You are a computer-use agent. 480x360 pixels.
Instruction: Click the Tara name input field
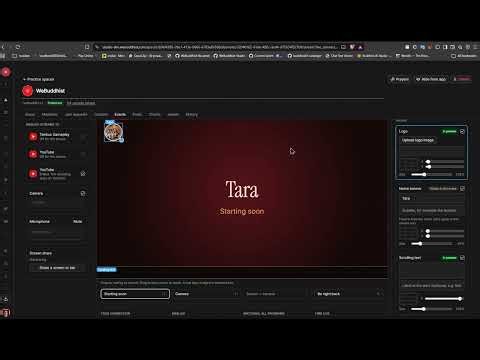431,198
